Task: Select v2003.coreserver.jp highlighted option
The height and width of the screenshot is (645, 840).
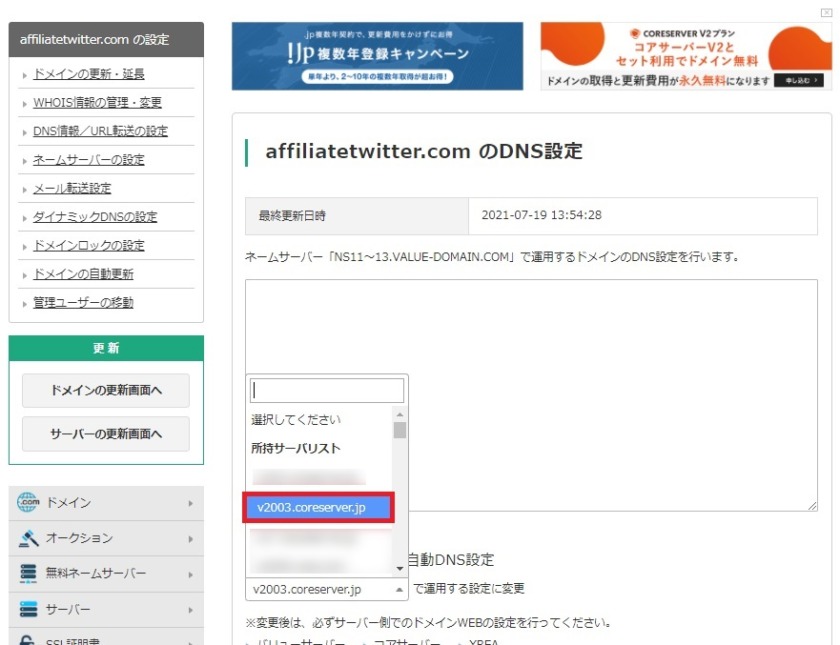Action: tap(318, 507)
